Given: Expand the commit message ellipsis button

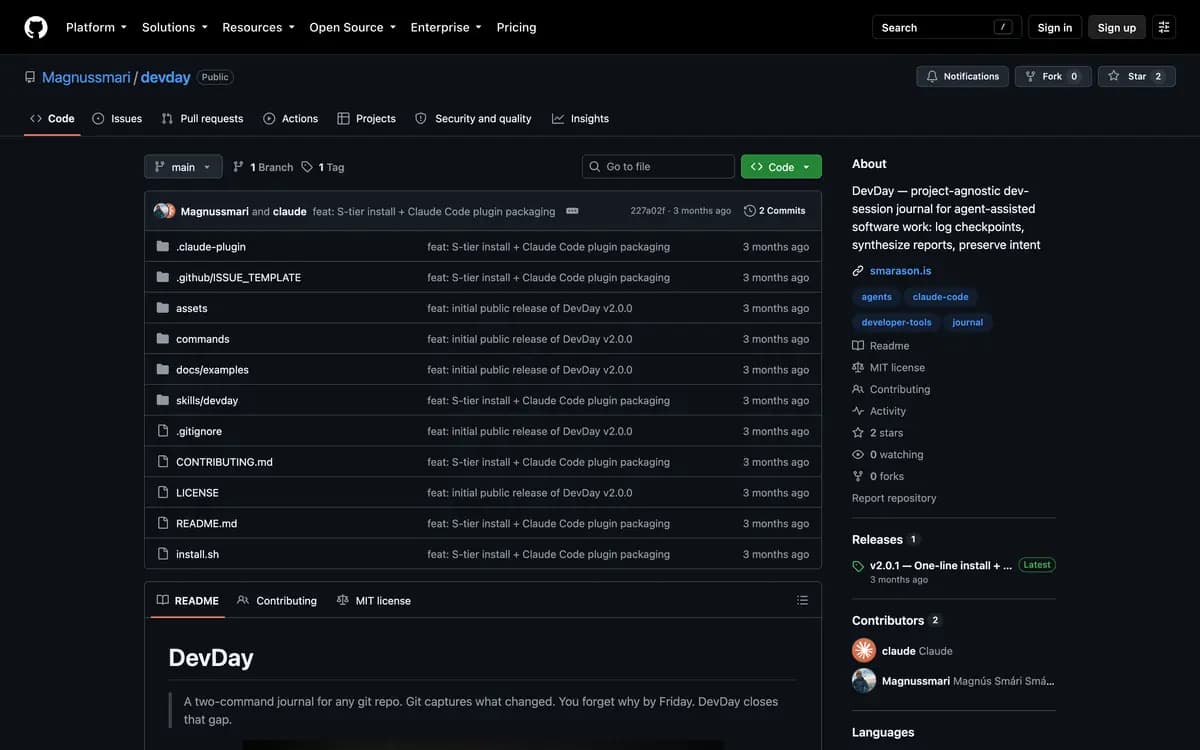Looking at the screenshot, I should (x=572, y=211).
